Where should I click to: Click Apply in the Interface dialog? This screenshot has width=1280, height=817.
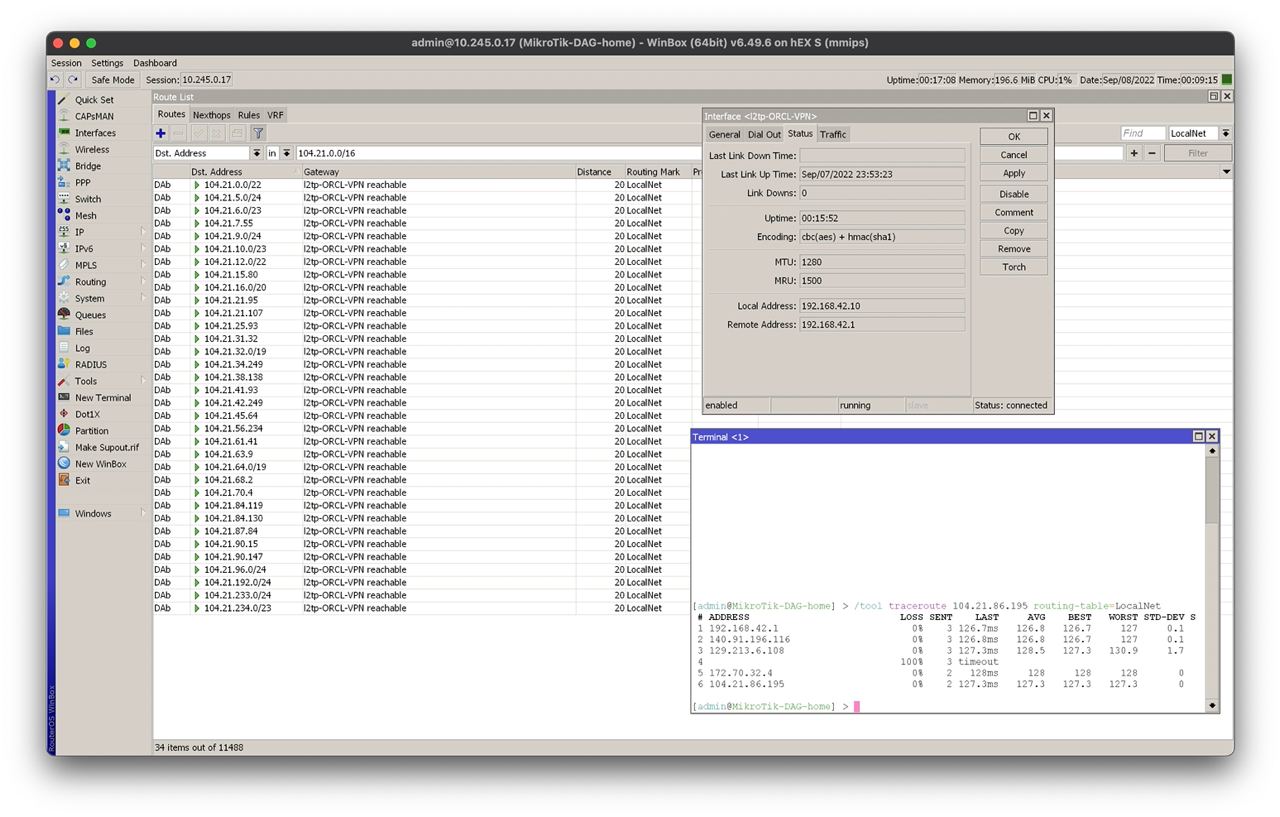[x=1014, y=173]
